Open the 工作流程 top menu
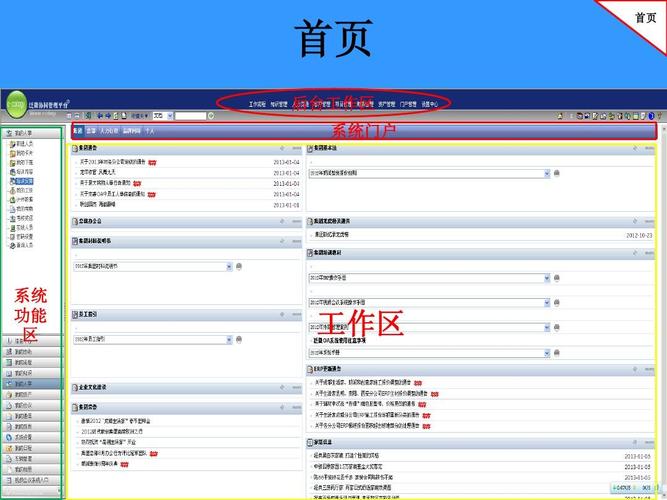This screenshot has height=500, width=667. click(x=257, y=104)
